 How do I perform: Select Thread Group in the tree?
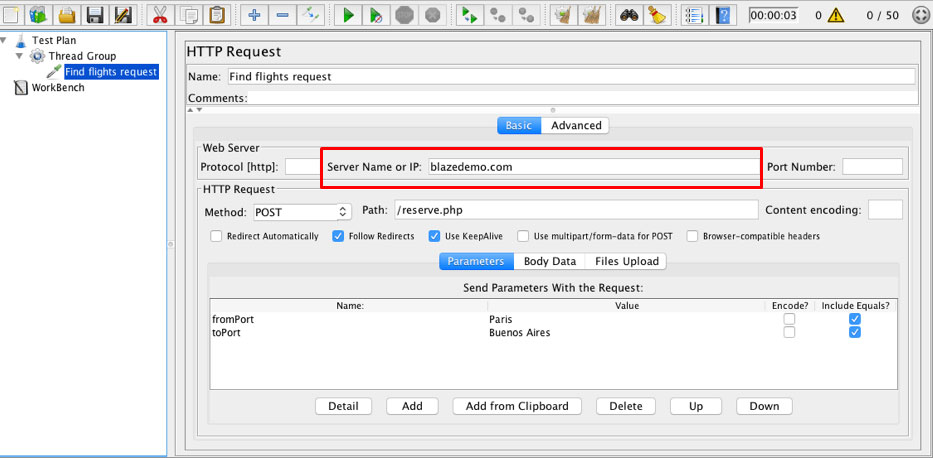[x=82, y=56]
